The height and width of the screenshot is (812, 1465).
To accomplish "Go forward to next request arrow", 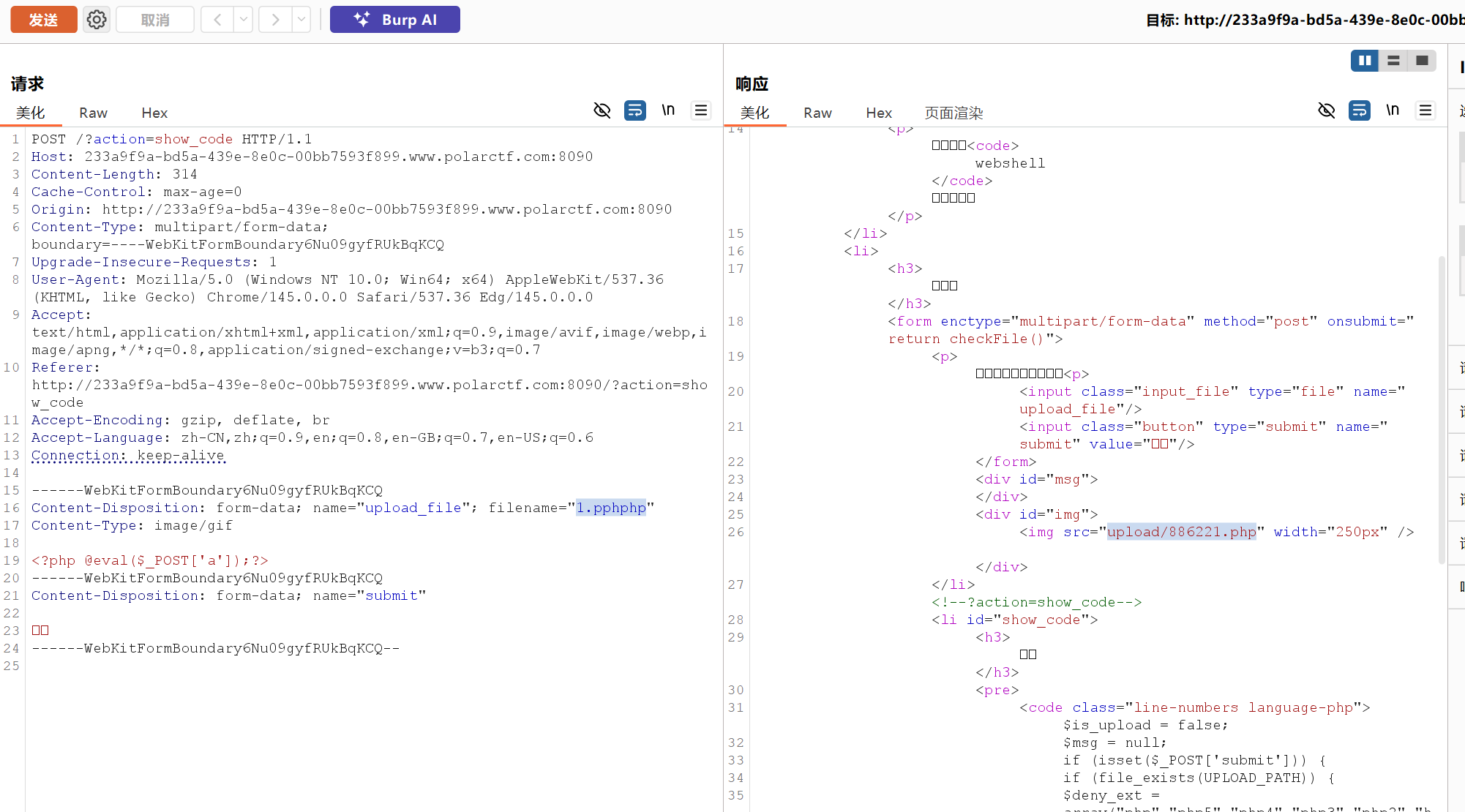I will (275, 20).
